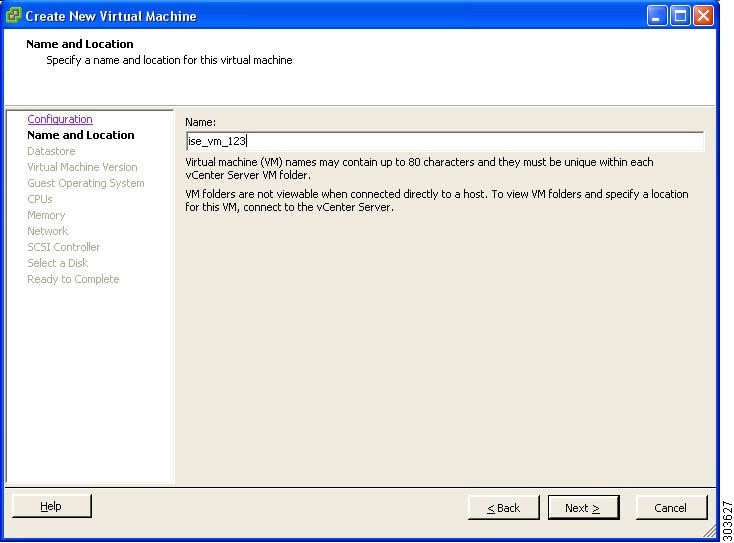Image resolution: width=734 pixels, height=543 pixels.
Task: Close the Create New Virtual Machine dialog
Action: 703,16
